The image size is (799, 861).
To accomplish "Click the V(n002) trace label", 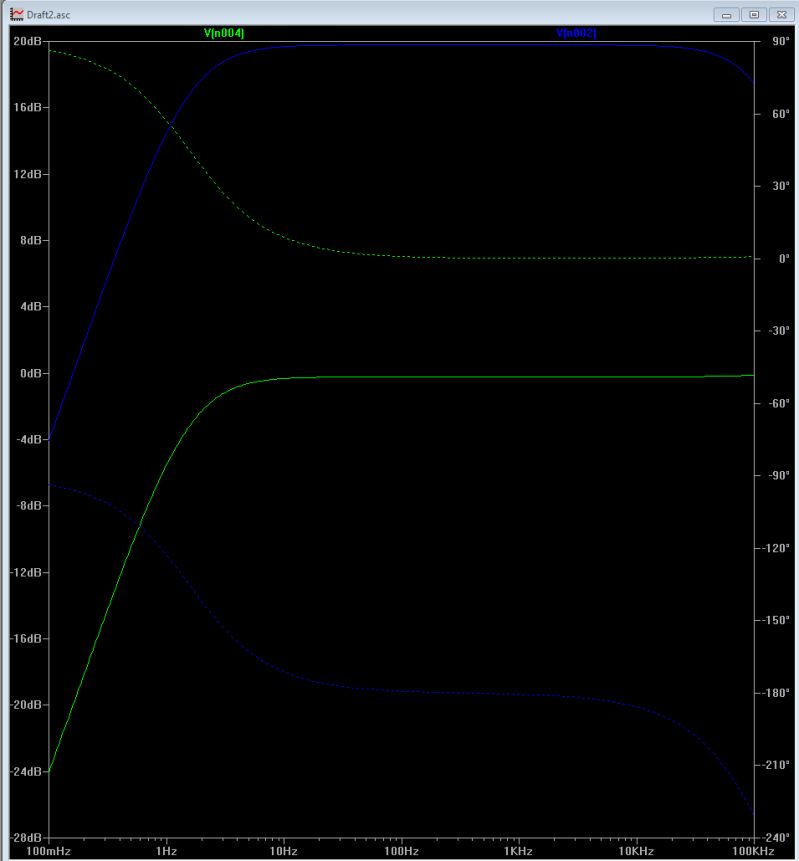I will click(x=575, y=33).
